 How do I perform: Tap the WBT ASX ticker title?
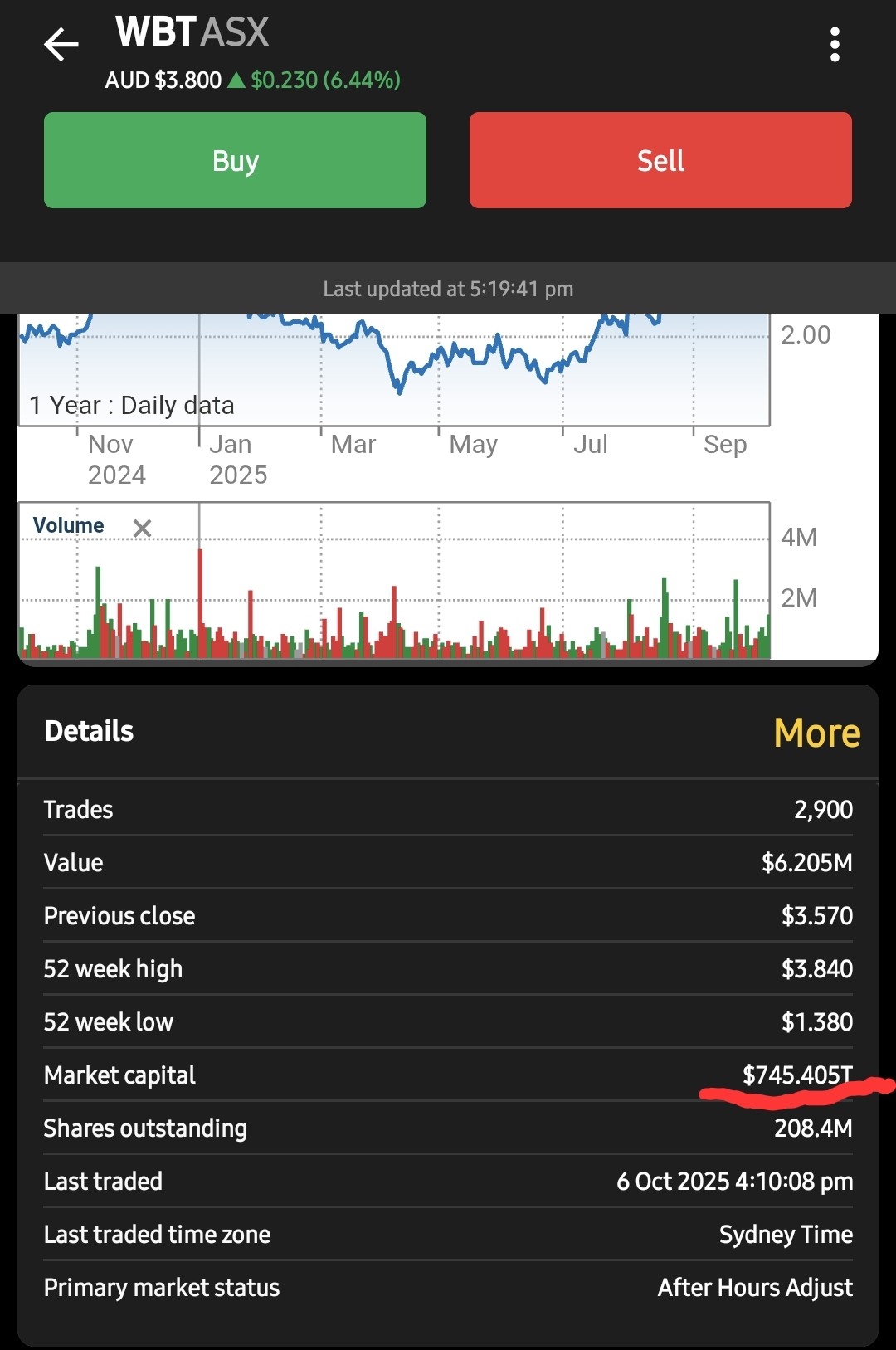click(x=192, y=33)
